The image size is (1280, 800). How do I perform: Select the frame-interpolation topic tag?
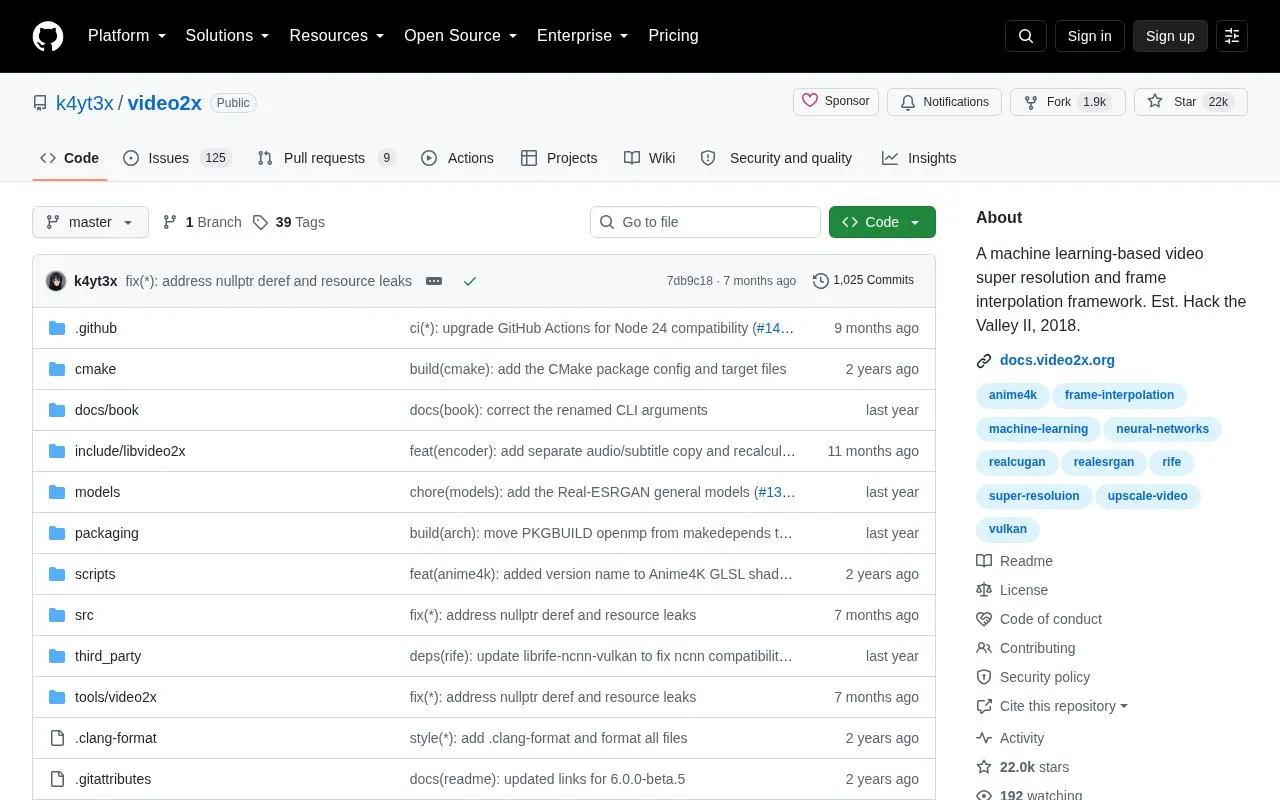pyautogui.click(x=1119, y=395)
